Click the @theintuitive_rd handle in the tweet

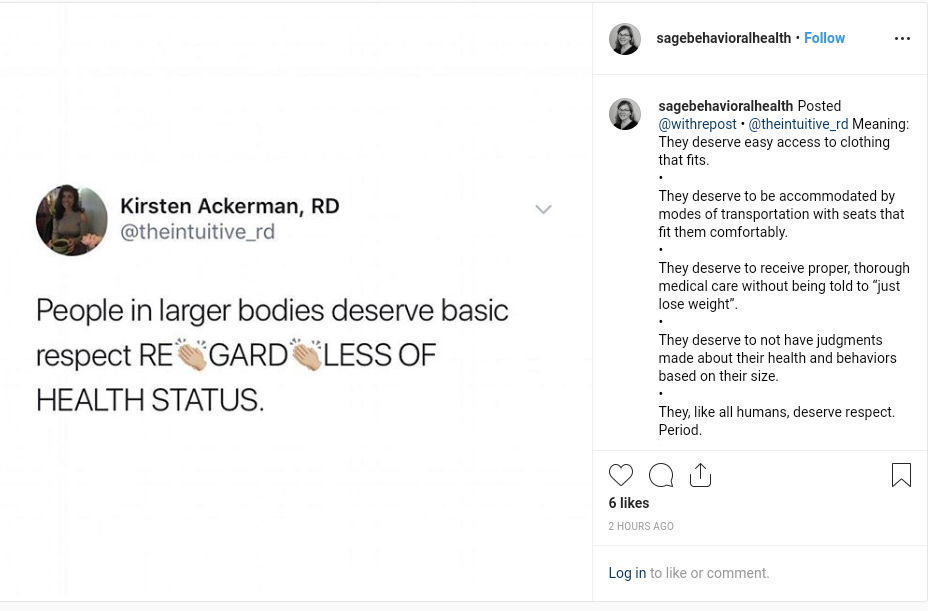197,232
